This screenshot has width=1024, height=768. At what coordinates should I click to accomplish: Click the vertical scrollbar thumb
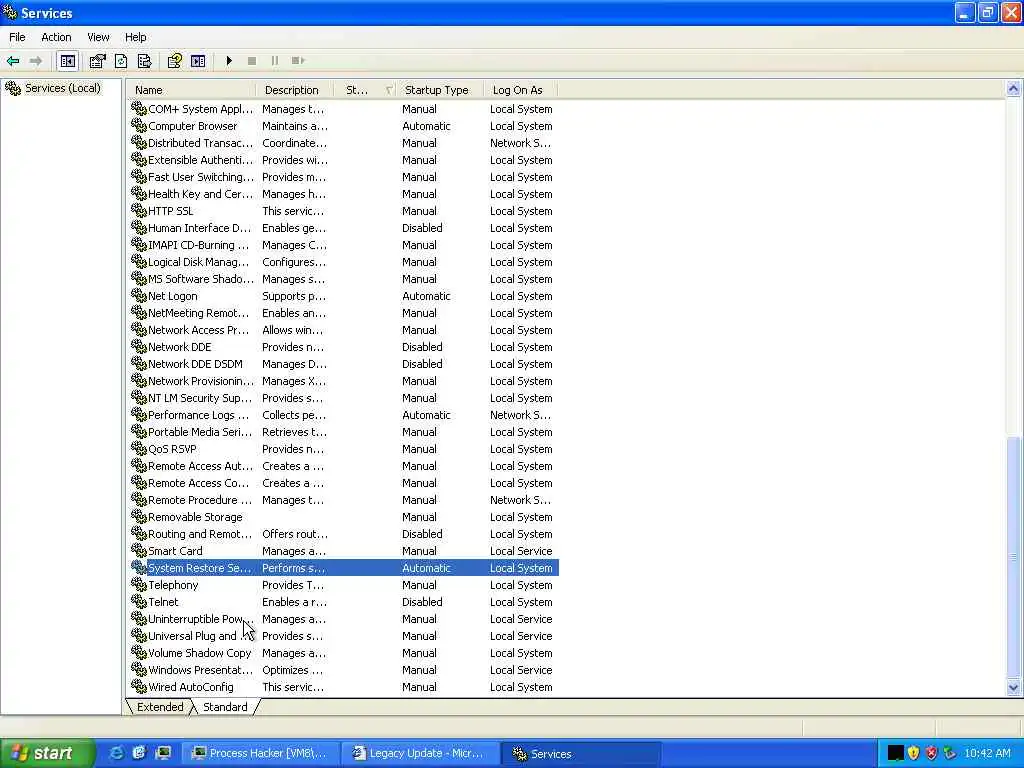[1013, 558]
